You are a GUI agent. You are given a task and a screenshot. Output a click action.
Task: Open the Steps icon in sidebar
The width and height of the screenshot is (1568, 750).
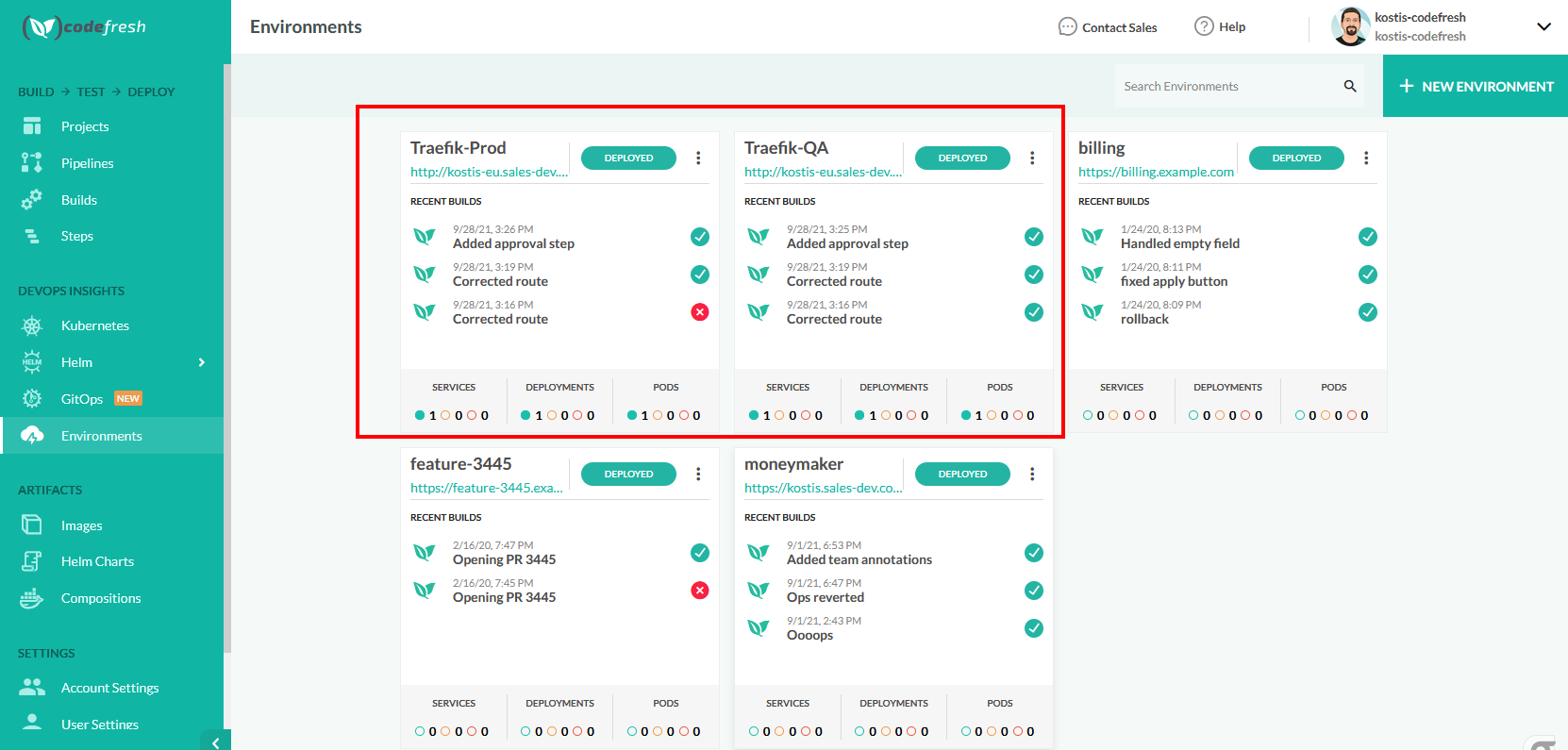point(32,236)
